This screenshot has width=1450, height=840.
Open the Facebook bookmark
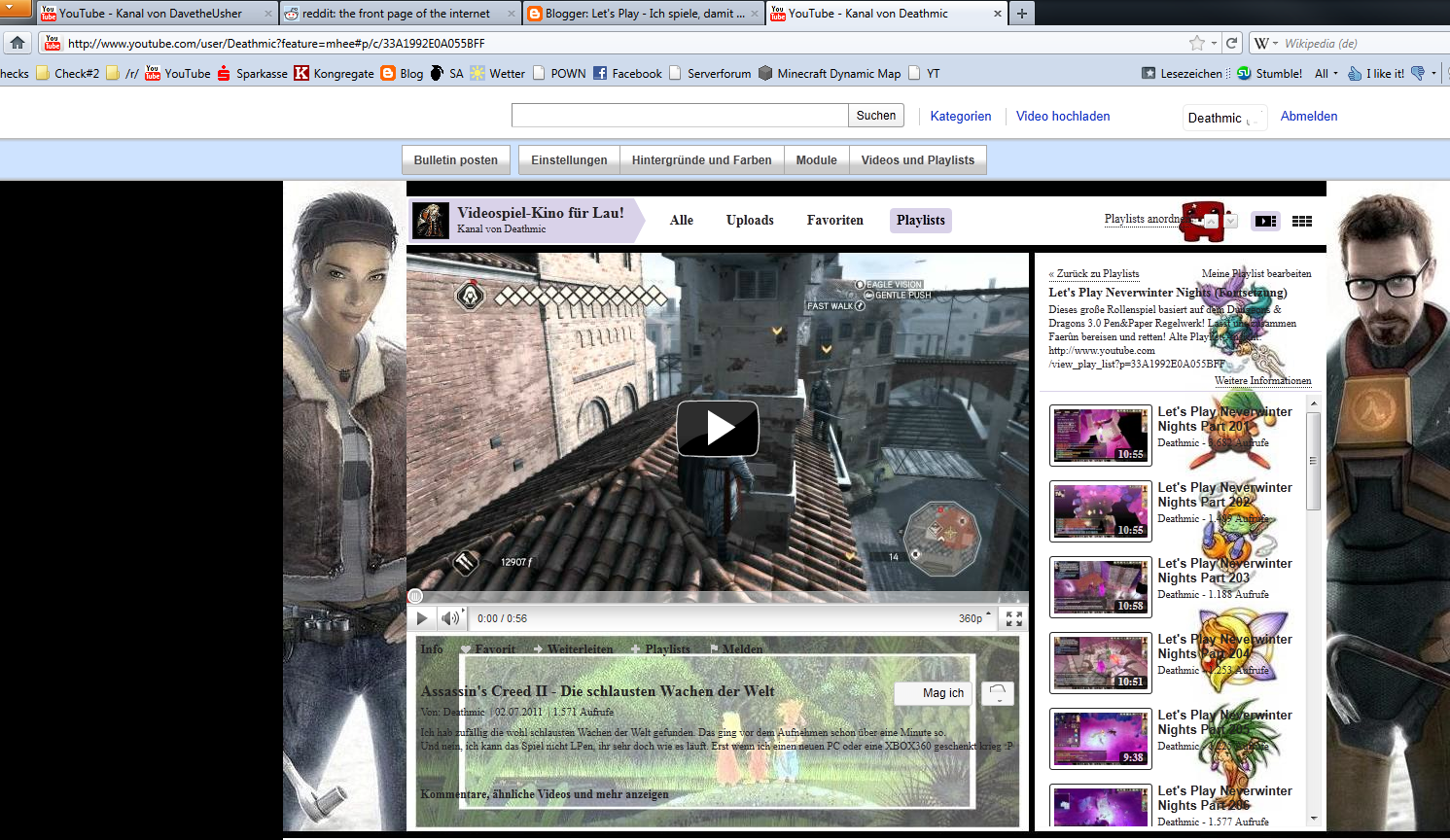click(627, 73)
